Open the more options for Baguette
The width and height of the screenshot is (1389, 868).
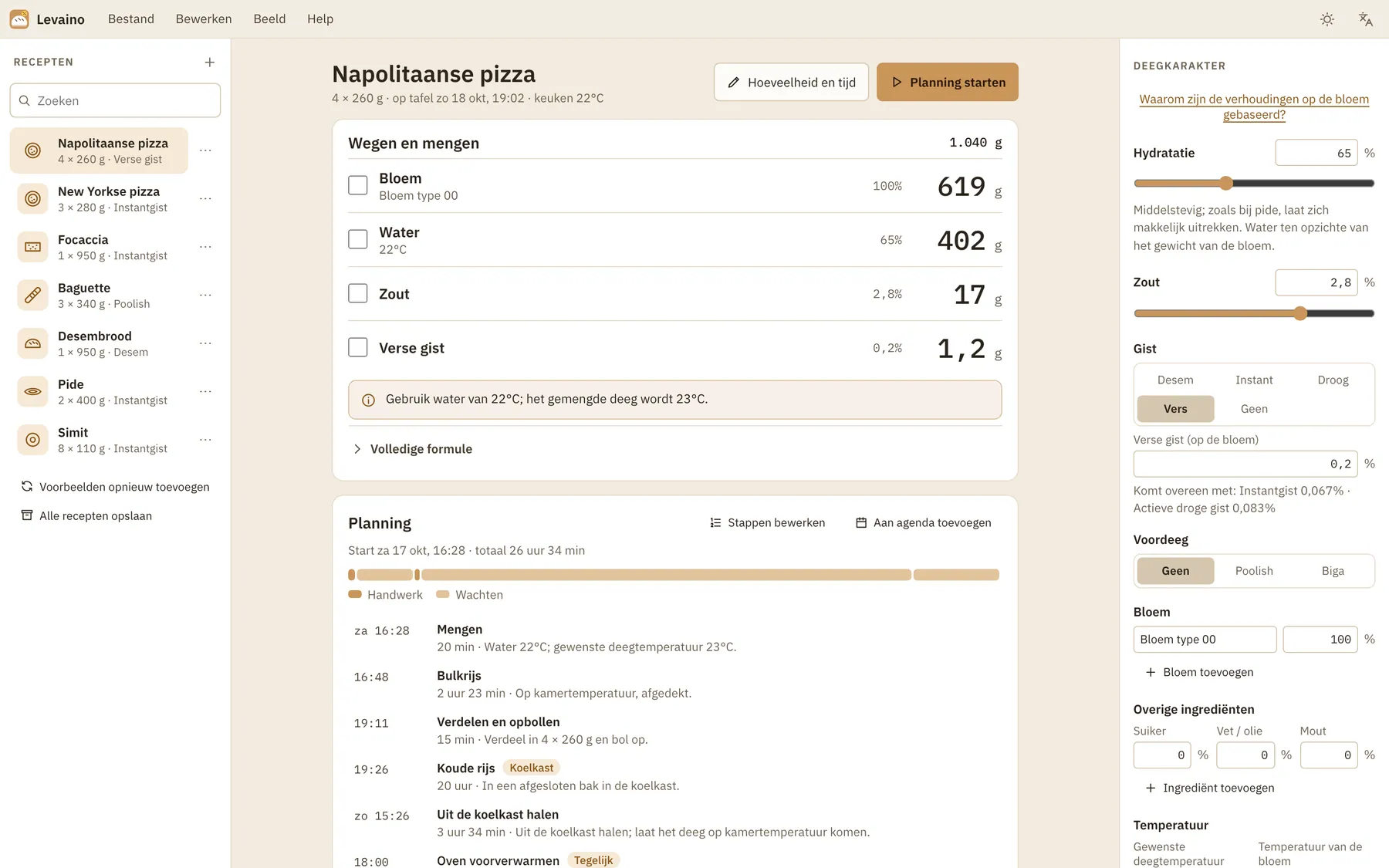[205, 296]
